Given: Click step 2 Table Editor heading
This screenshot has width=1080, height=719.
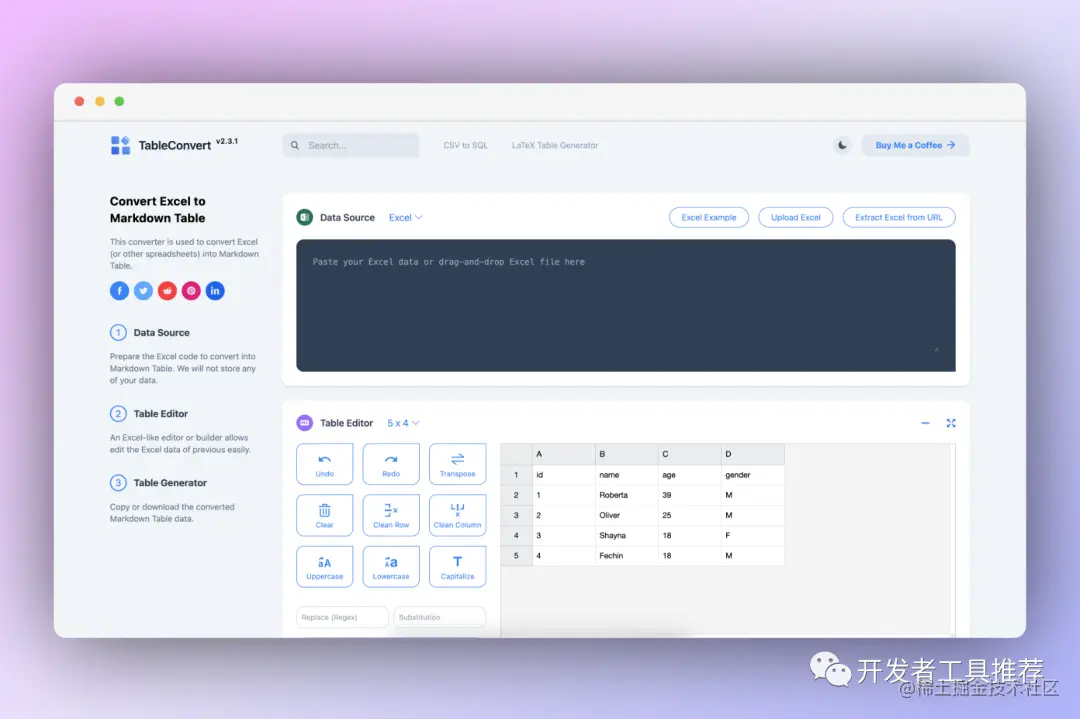Looking at the screenshot, I should click(160, 414).
